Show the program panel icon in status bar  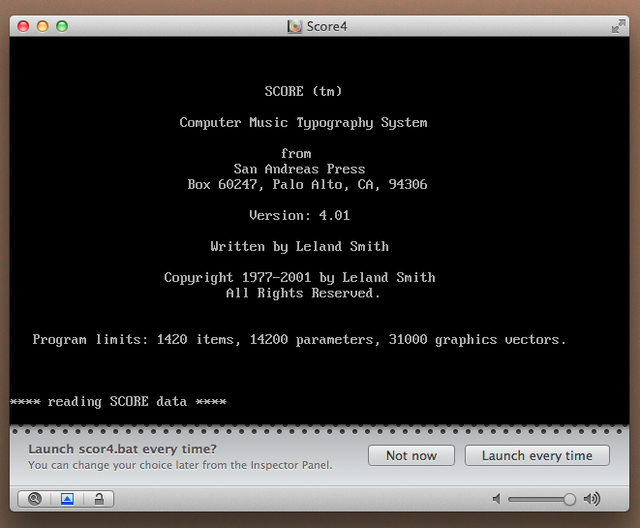[67, 498]
